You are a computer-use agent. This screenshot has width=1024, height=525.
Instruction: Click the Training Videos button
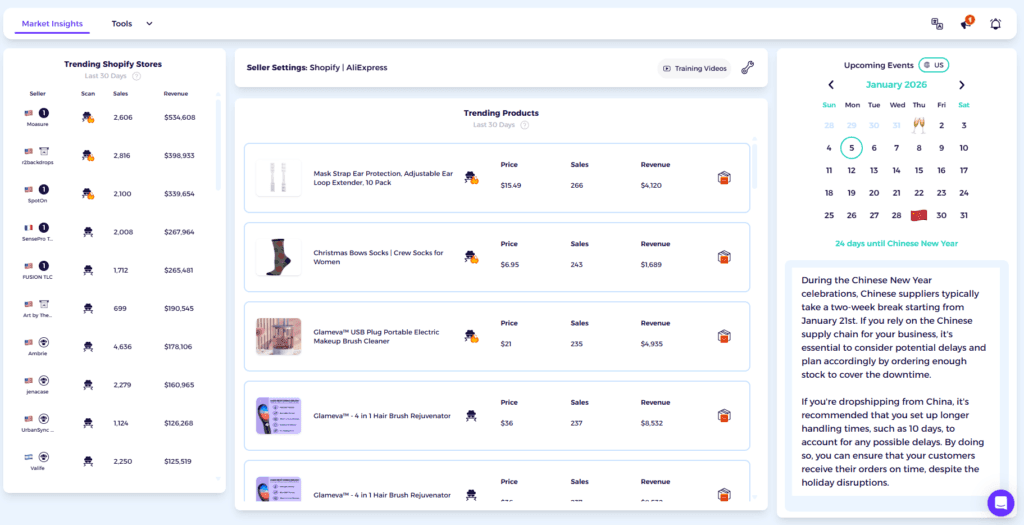point(694,68)
